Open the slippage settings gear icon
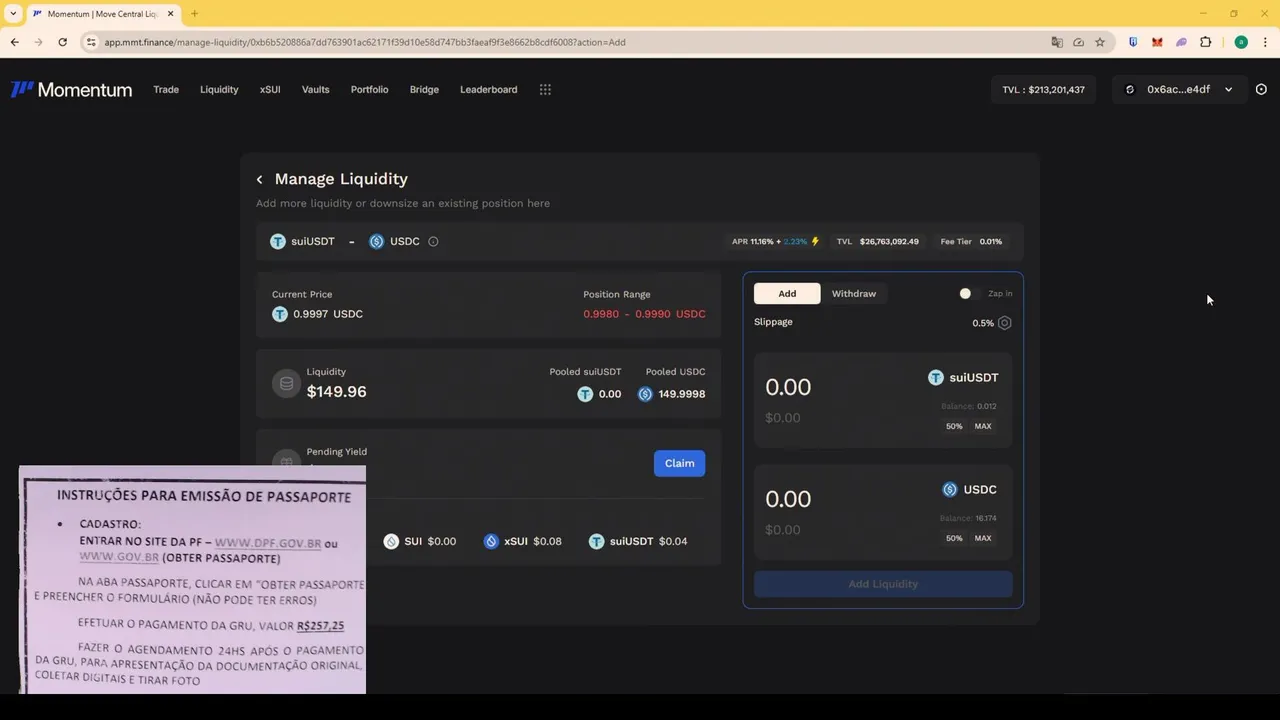Screen dimensions: 1280x720 [x=1005, y=323]
